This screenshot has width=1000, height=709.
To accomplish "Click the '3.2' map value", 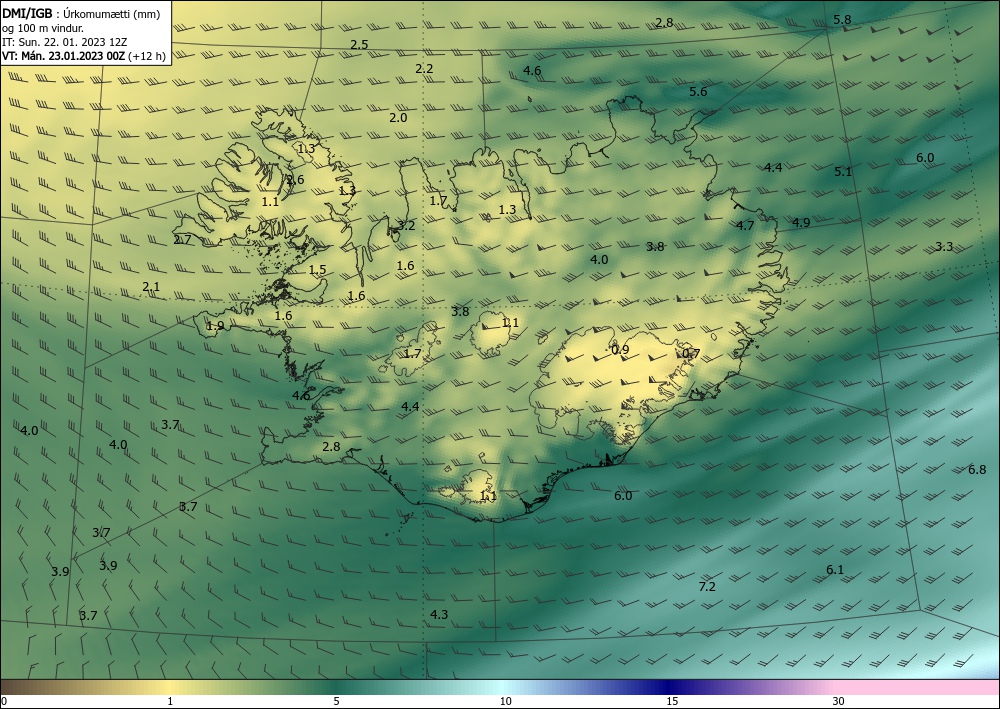I will 406,226.
